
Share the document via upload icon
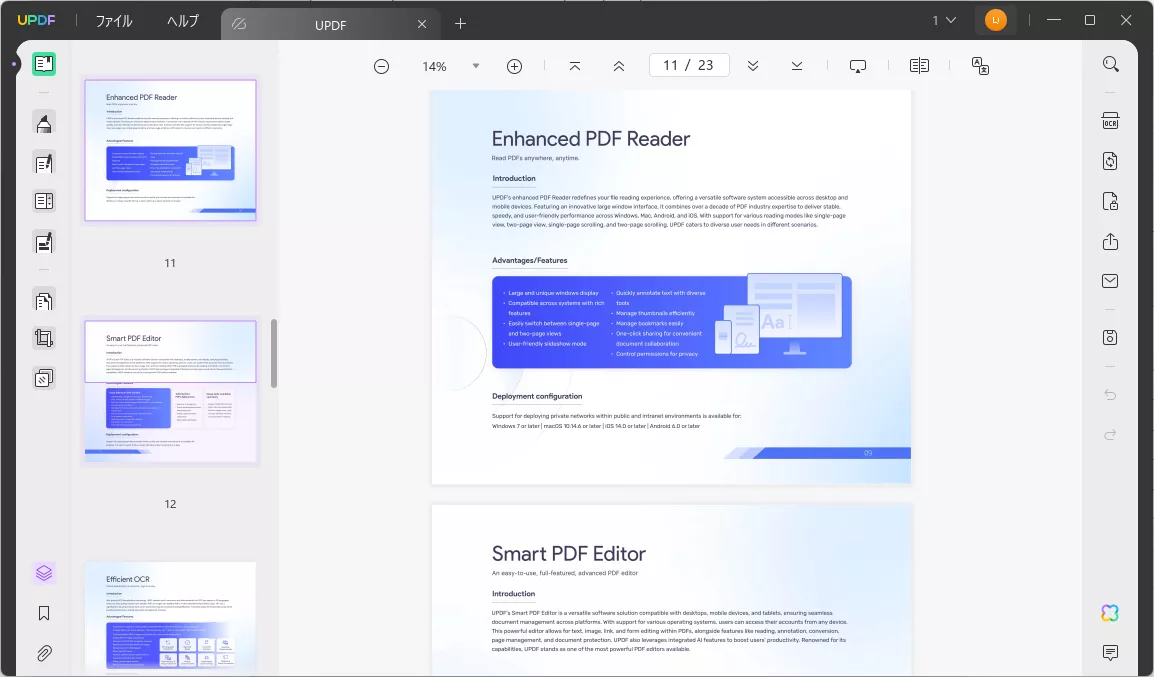[1111, 241]
